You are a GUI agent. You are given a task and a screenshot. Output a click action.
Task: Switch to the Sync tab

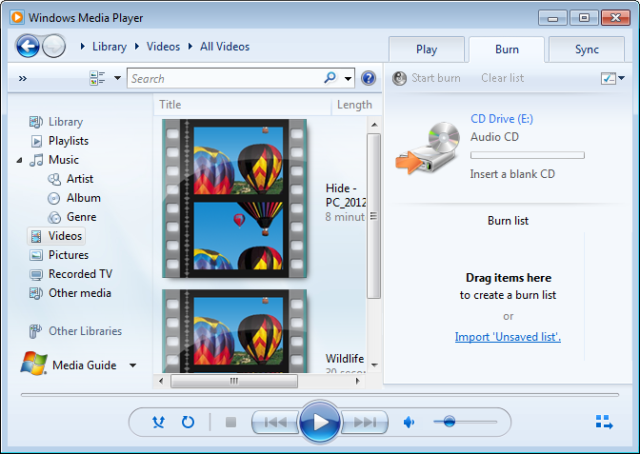coord(587,49)
